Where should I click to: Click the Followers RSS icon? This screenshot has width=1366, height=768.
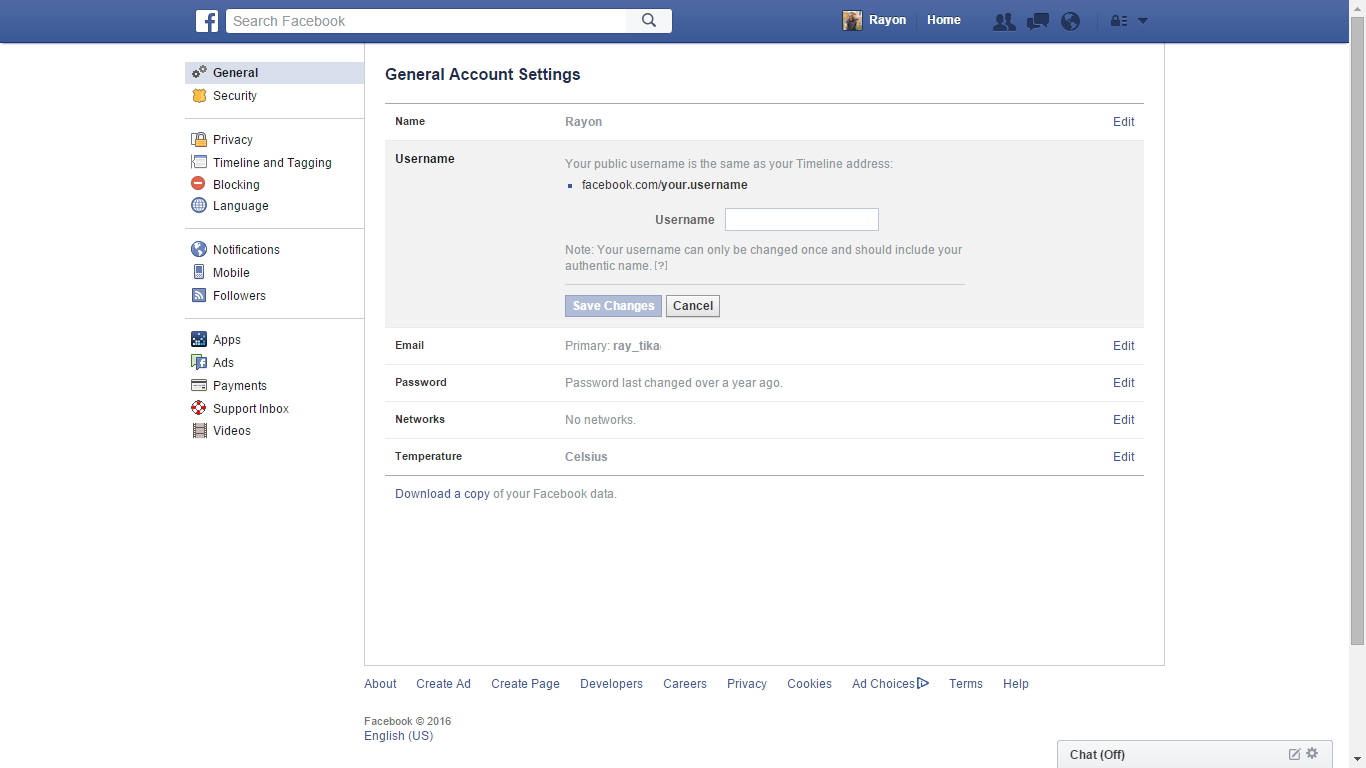[199, 295]
